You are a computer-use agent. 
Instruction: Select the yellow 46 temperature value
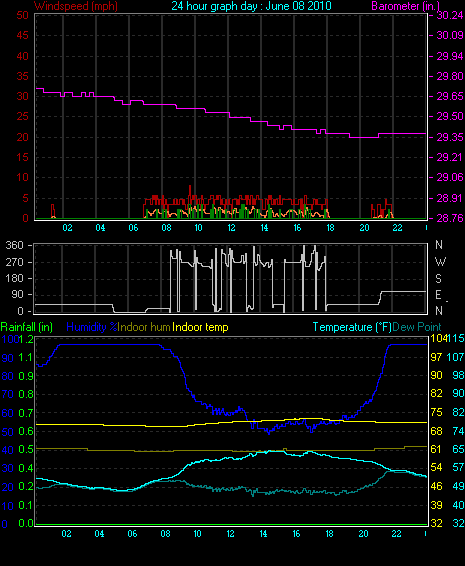coord(436,486)
